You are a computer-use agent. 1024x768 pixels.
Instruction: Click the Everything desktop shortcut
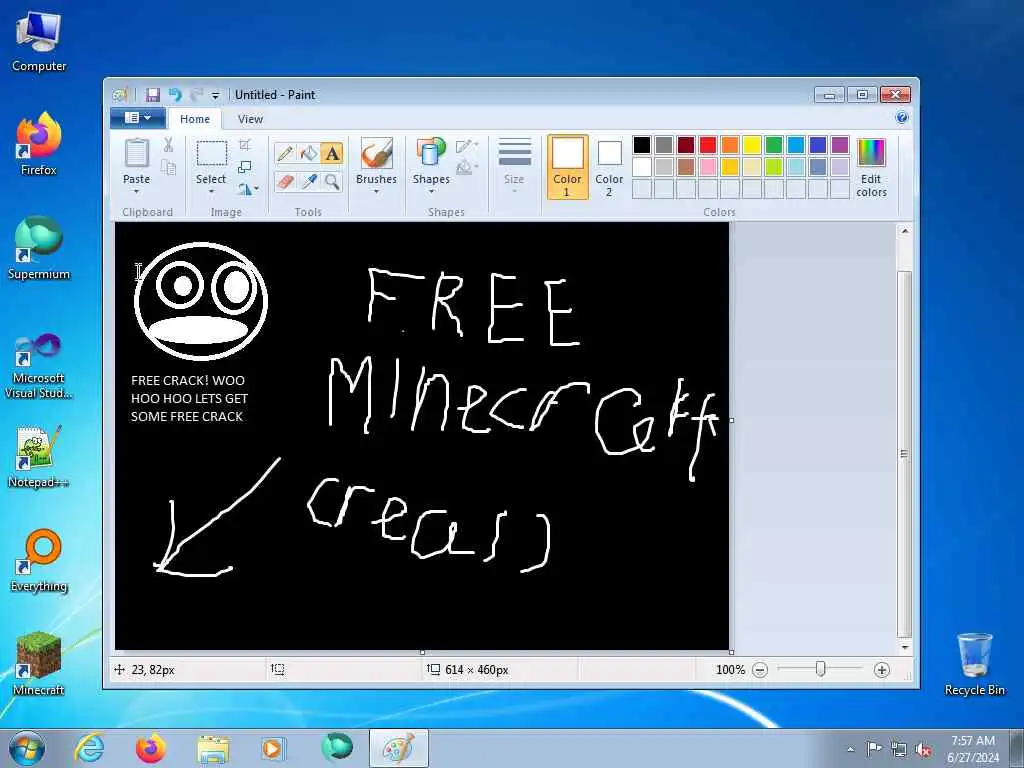pyautogui.click(x=39, y=560)
